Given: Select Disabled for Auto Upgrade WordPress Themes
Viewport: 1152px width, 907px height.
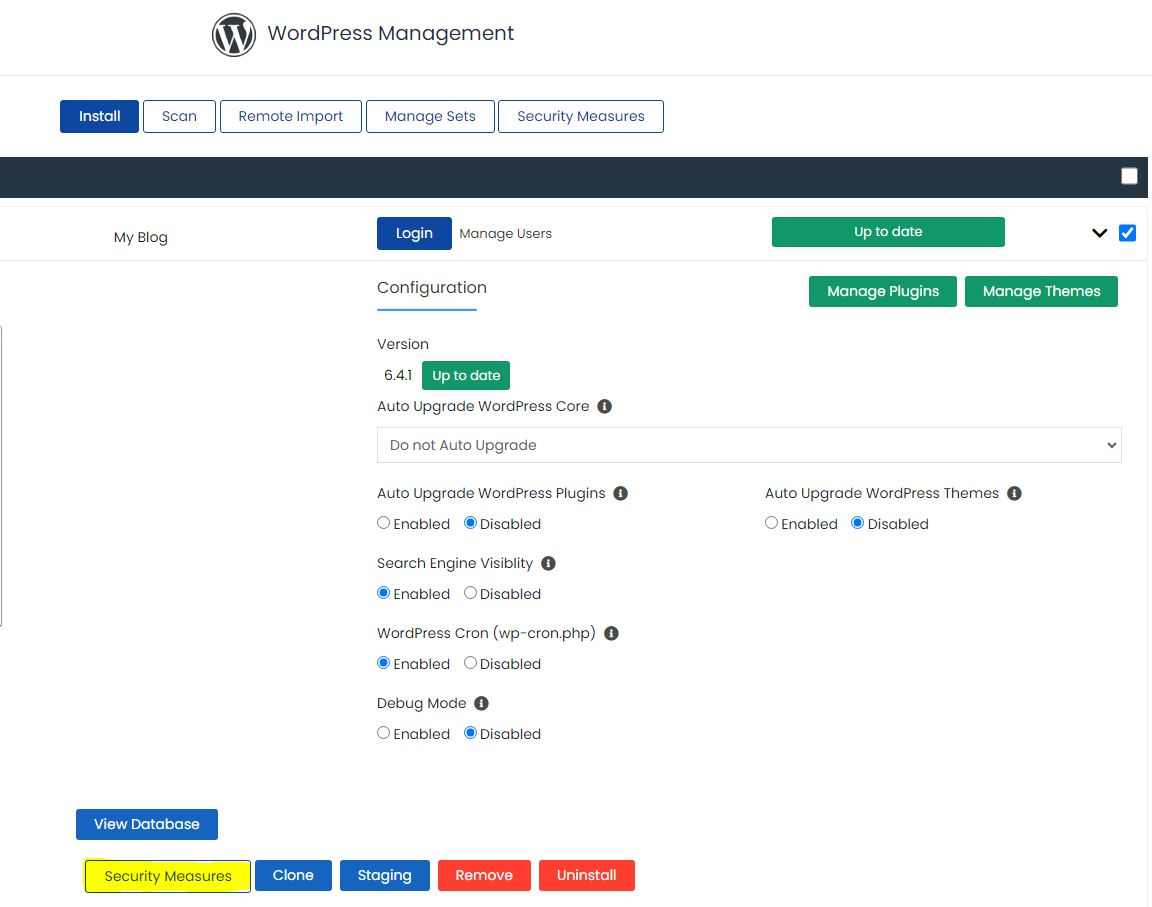Looking at the screenshot, I should [x=857, y=523].
